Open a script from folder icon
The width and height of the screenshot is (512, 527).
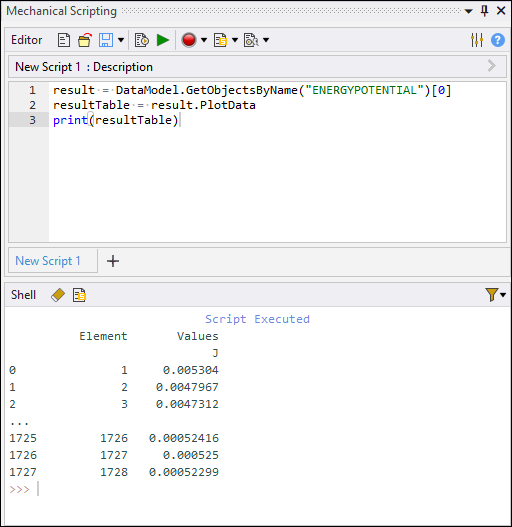coord(85,40)
